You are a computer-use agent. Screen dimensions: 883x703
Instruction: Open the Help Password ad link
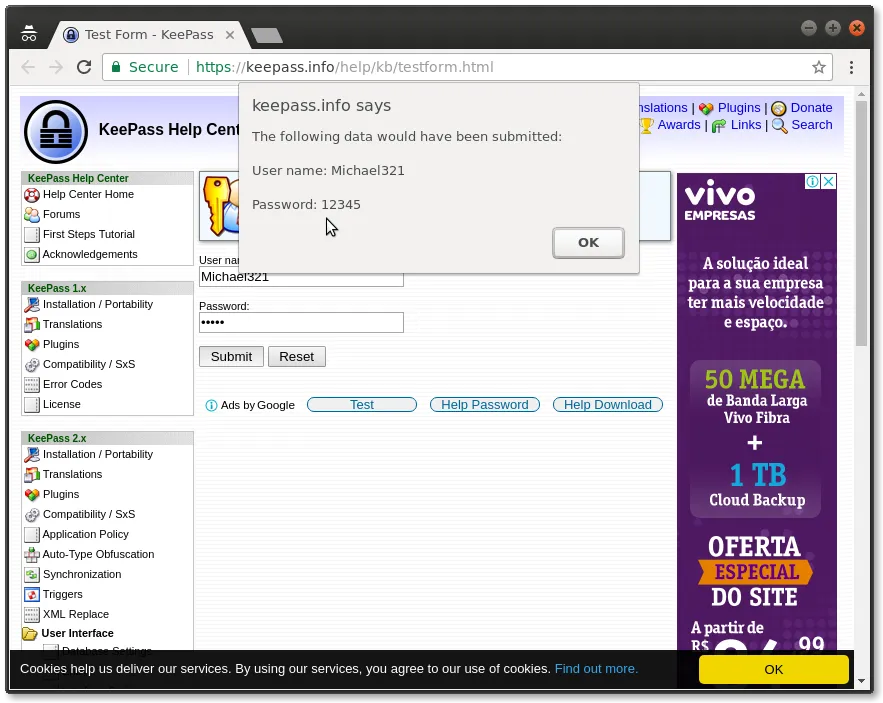point(484,405)
